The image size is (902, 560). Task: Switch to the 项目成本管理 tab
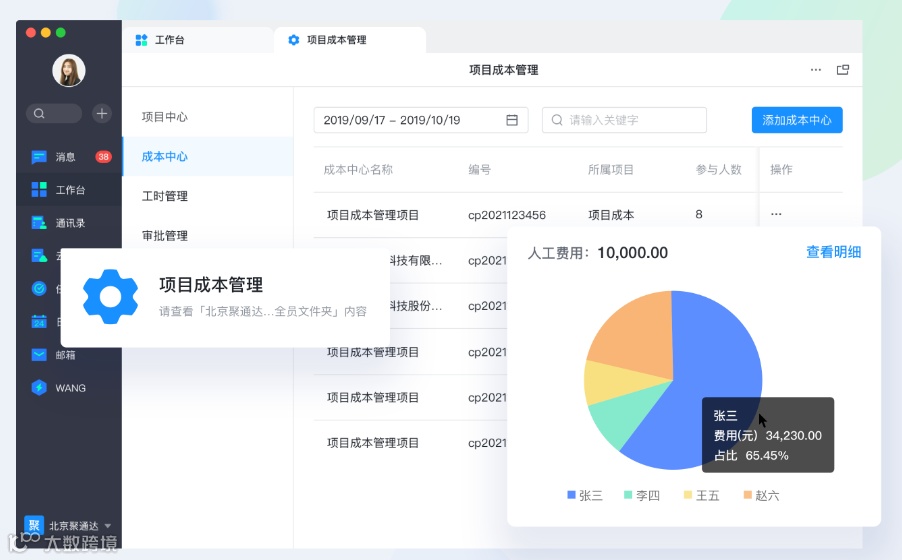tap(350, 40)
